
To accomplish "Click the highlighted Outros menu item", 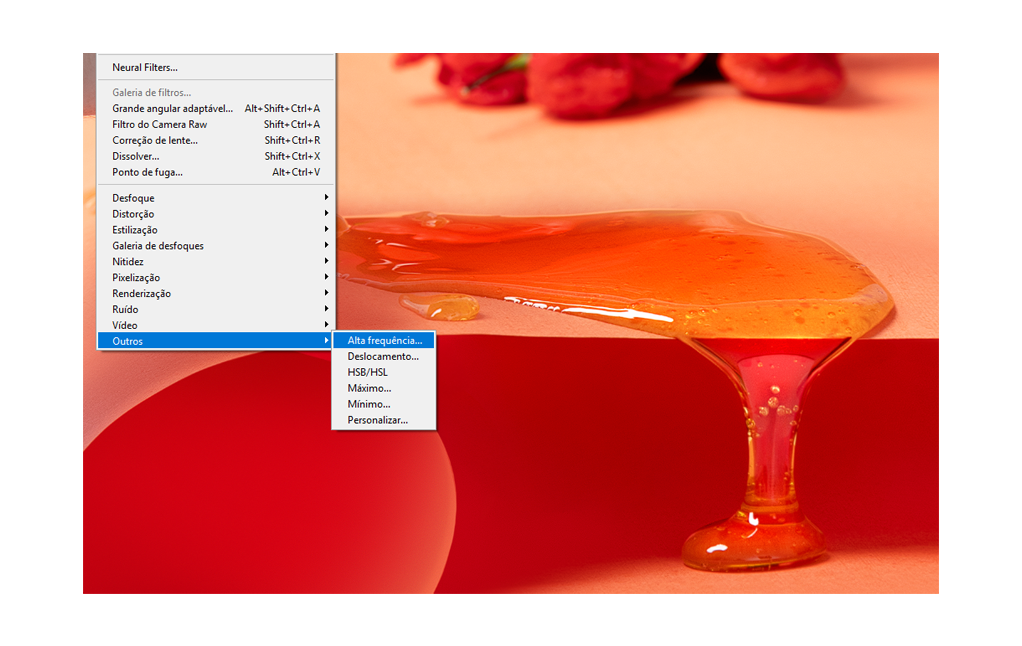I will (216, 341).
